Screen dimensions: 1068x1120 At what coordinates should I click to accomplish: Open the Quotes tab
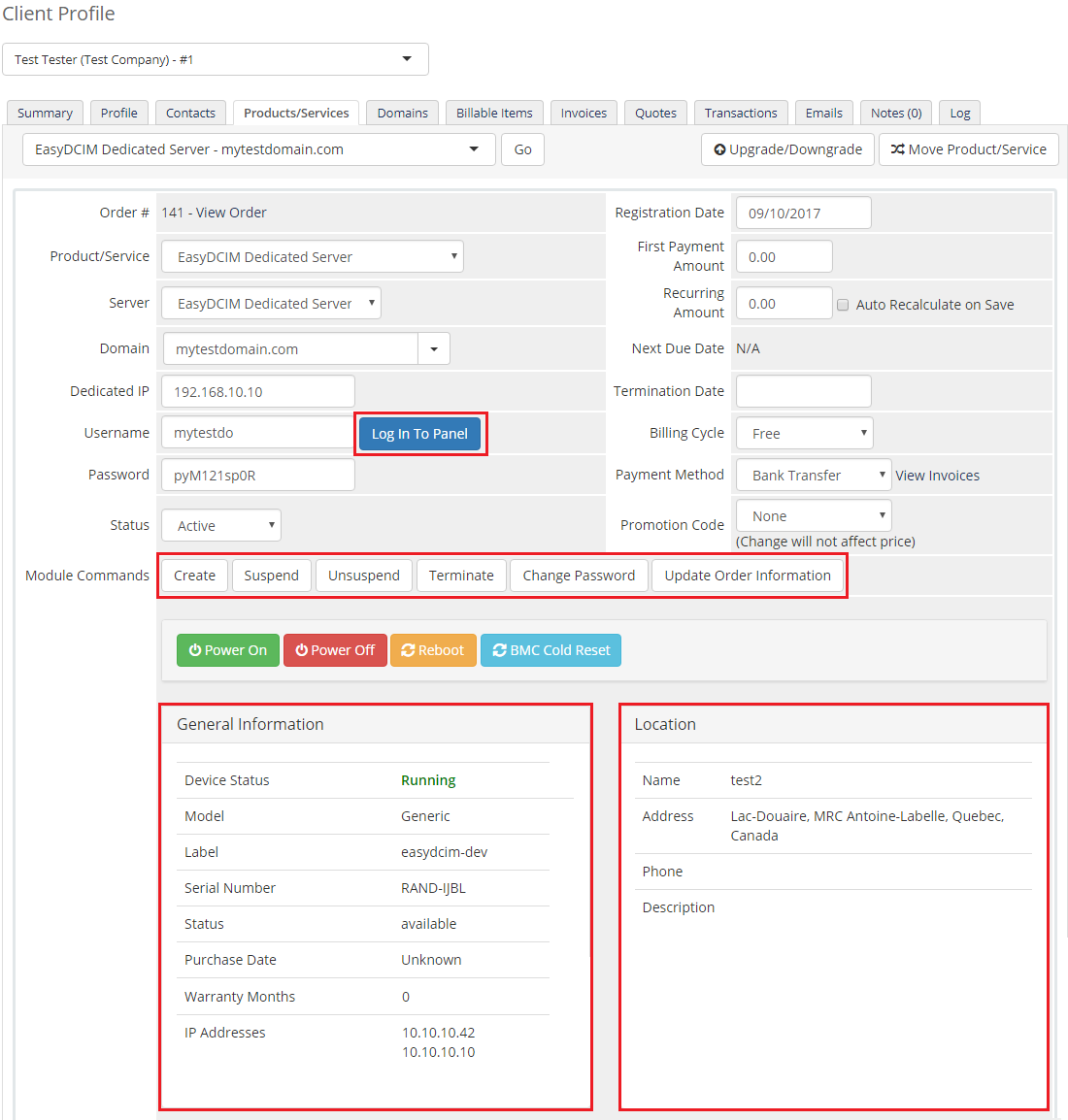point(655,113)
